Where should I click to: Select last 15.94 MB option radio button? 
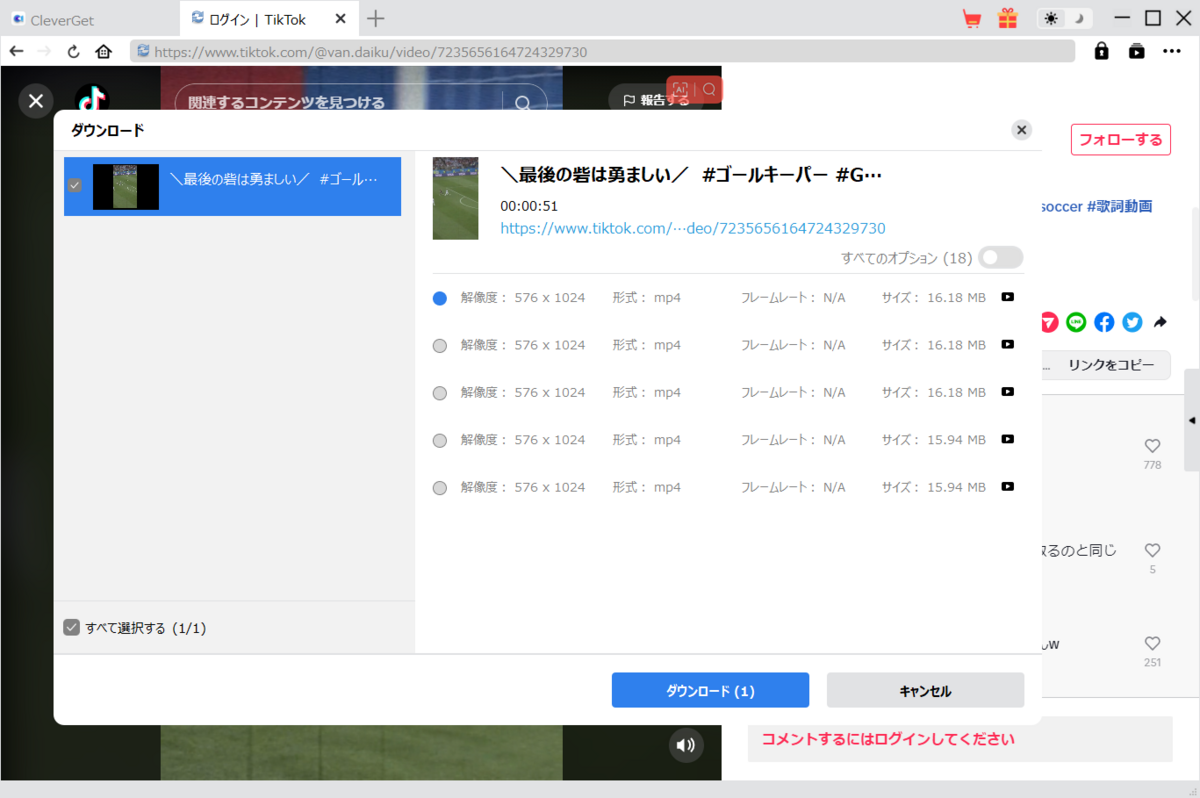tap(439, 488)
